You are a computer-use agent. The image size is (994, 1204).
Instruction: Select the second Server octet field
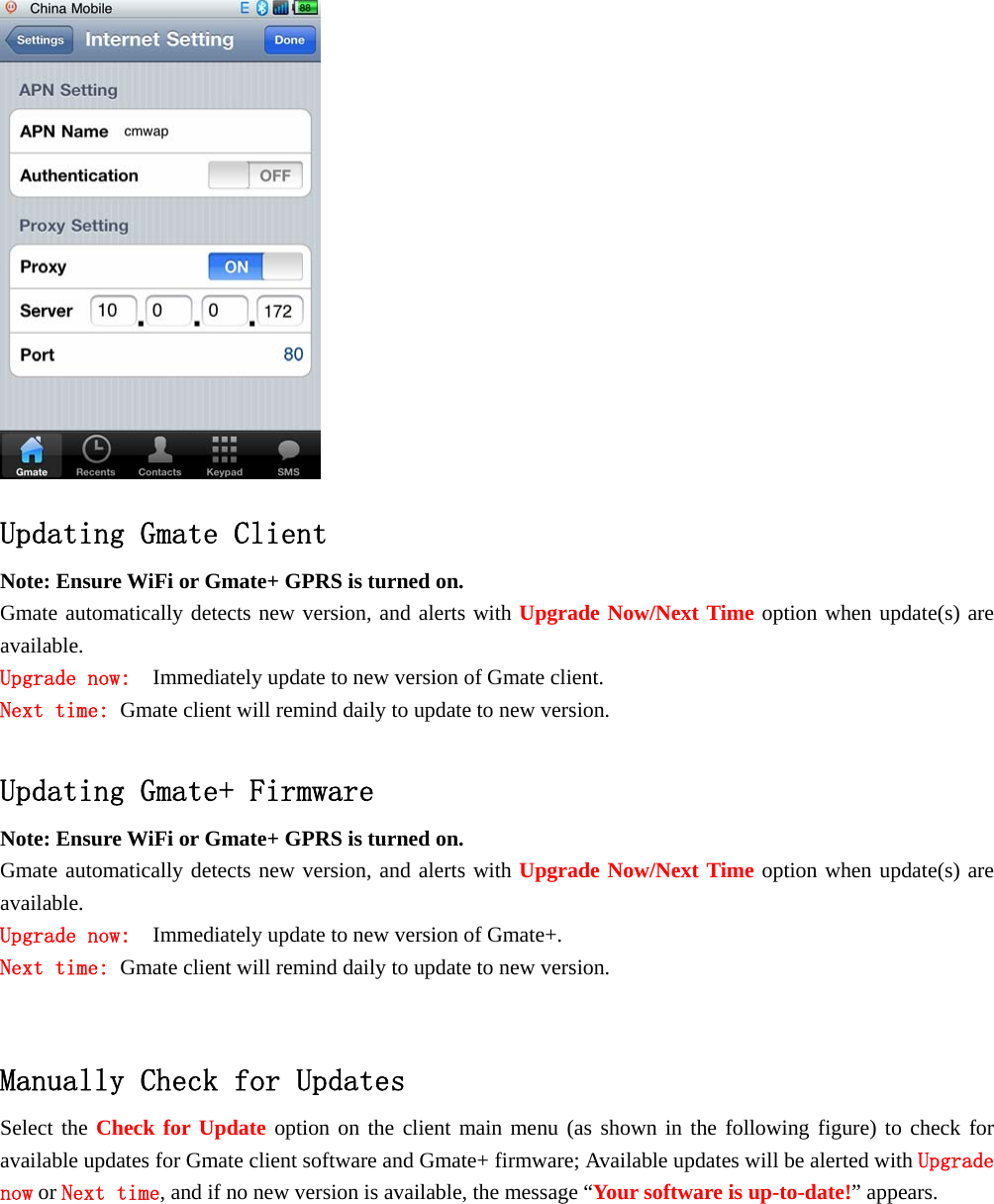[168, 311]
